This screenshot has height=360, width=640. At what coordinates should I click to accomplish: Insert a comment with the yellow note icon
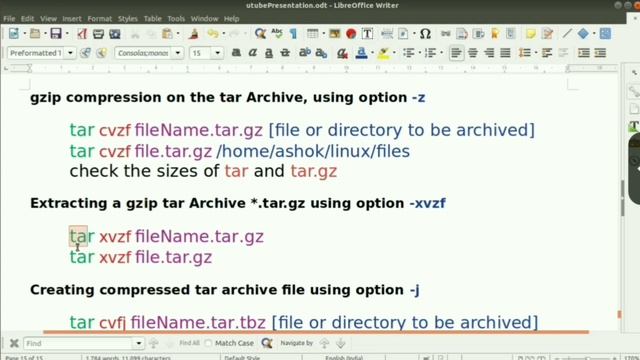tap(531, 34)
